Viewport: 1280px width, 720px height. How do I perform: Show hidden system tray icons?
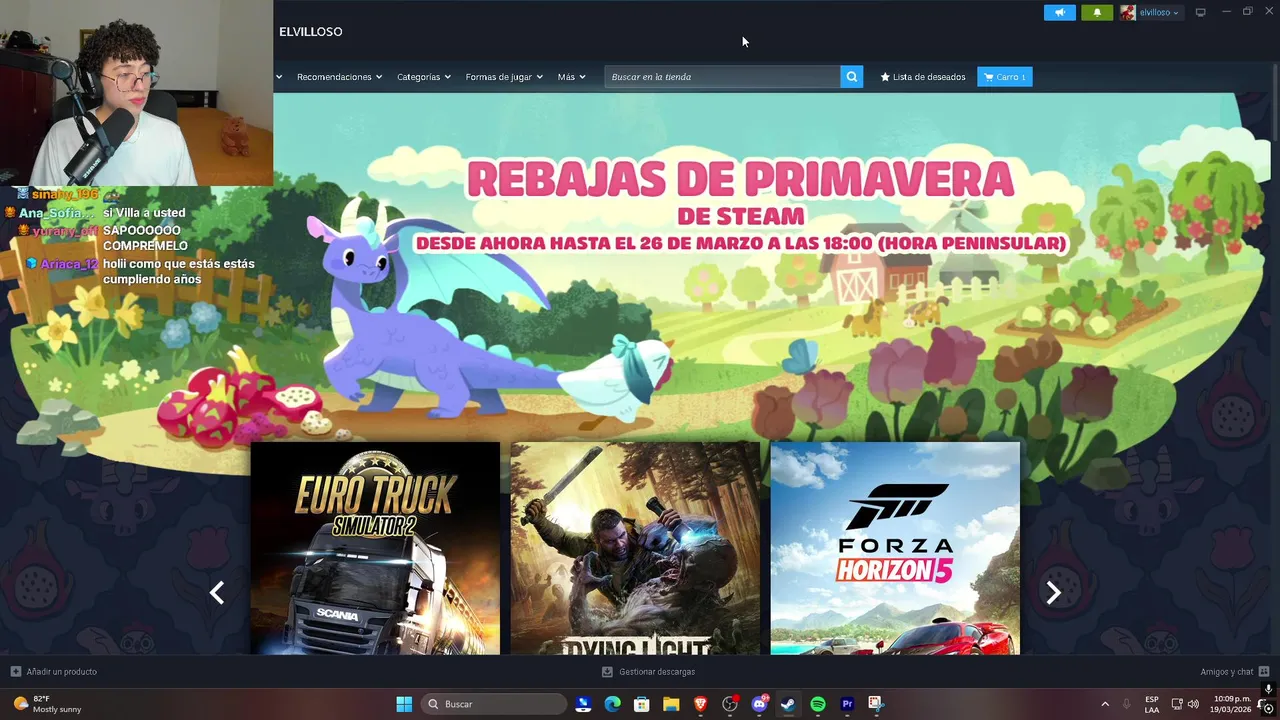[1105, 704]
